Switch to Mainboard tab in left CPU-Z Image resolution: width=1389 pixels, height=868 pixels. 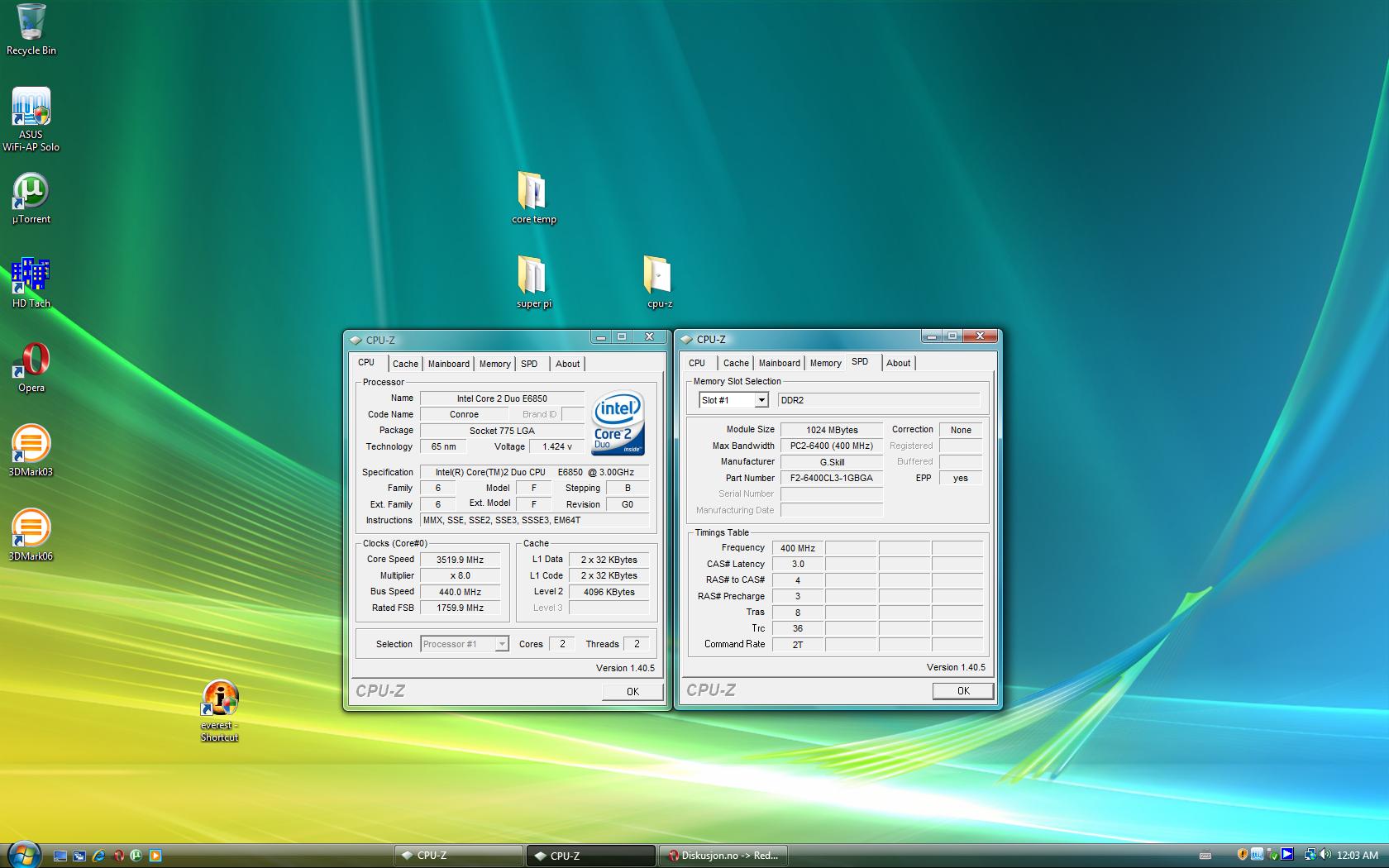coord(449,364)
